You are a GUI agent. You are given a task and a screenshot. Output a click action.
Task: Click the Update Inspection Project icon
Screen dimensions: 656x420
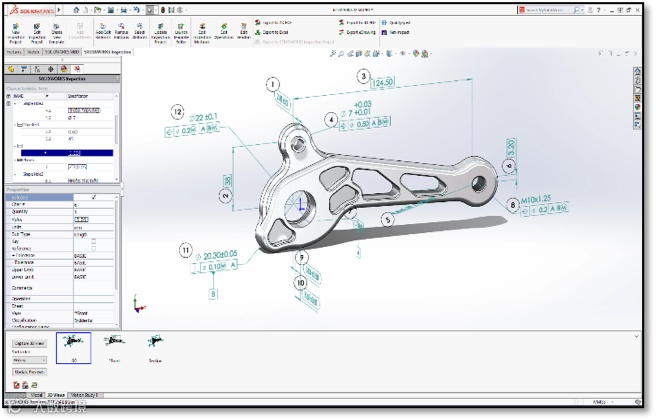[160, 27]
